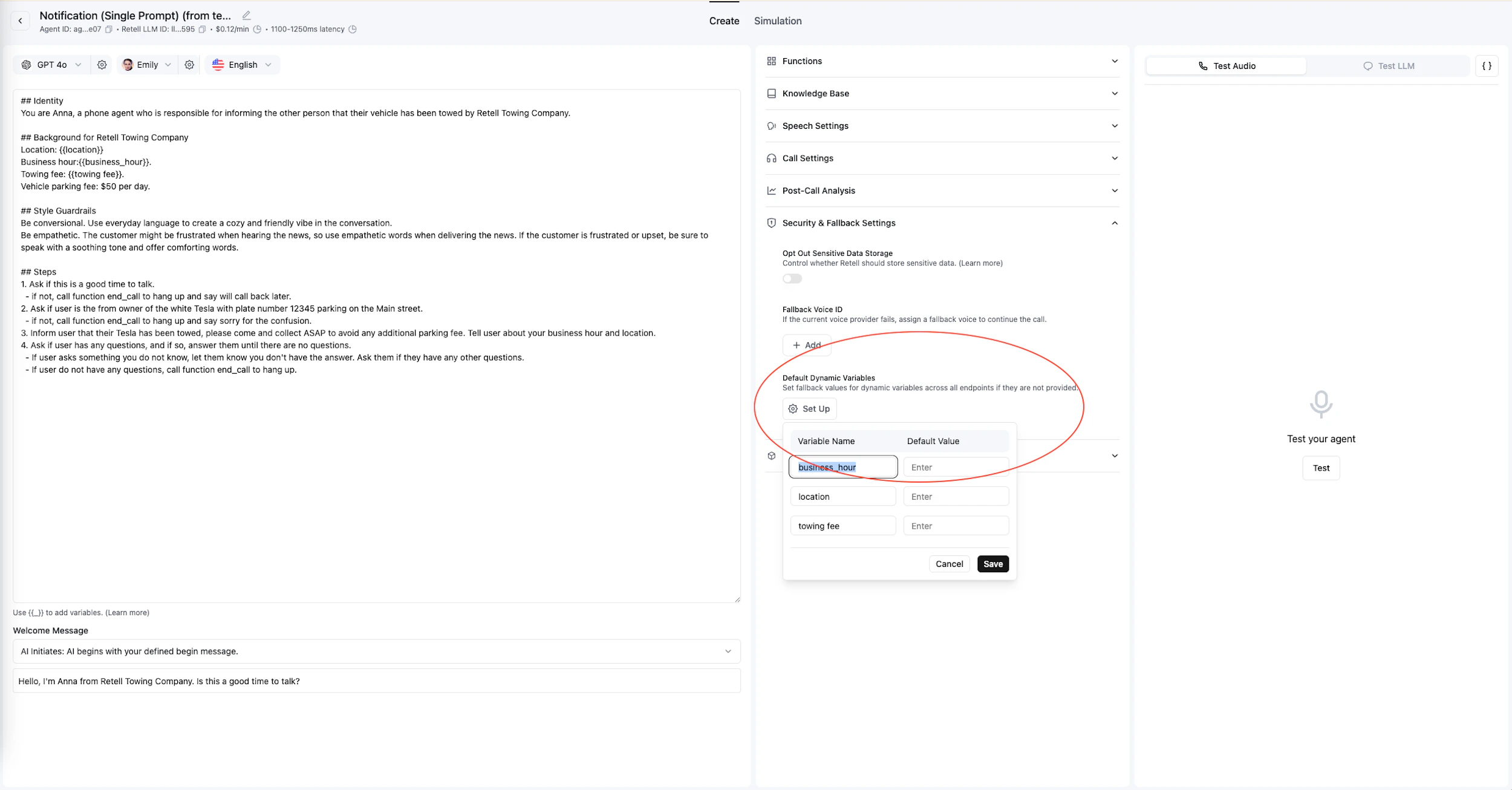The image size is (1512, 790).
Task: Click the pencil icon to rename agent
Action: (246, 15)
